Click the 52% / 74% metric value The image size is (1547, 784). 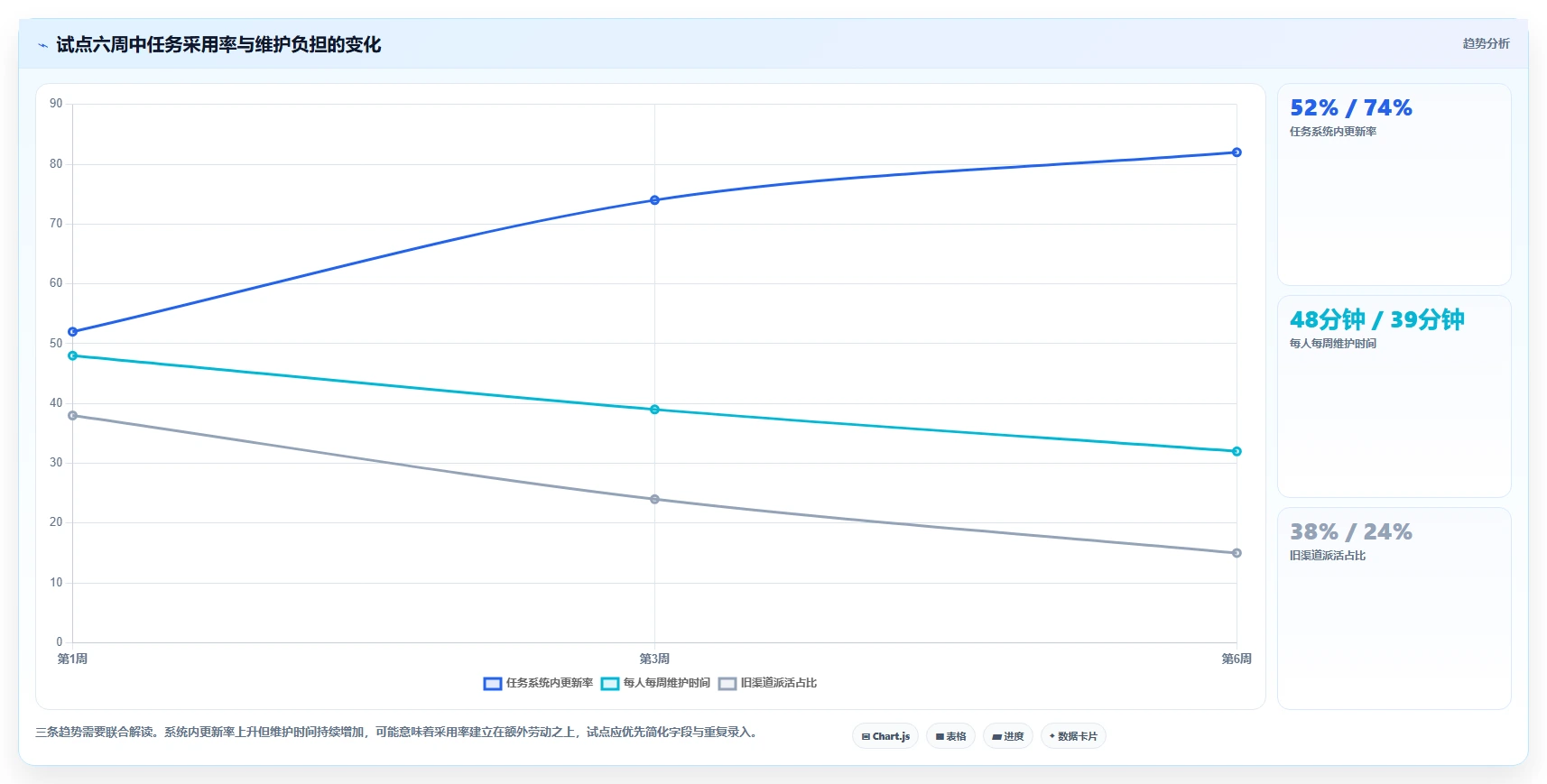[1351, 108]
